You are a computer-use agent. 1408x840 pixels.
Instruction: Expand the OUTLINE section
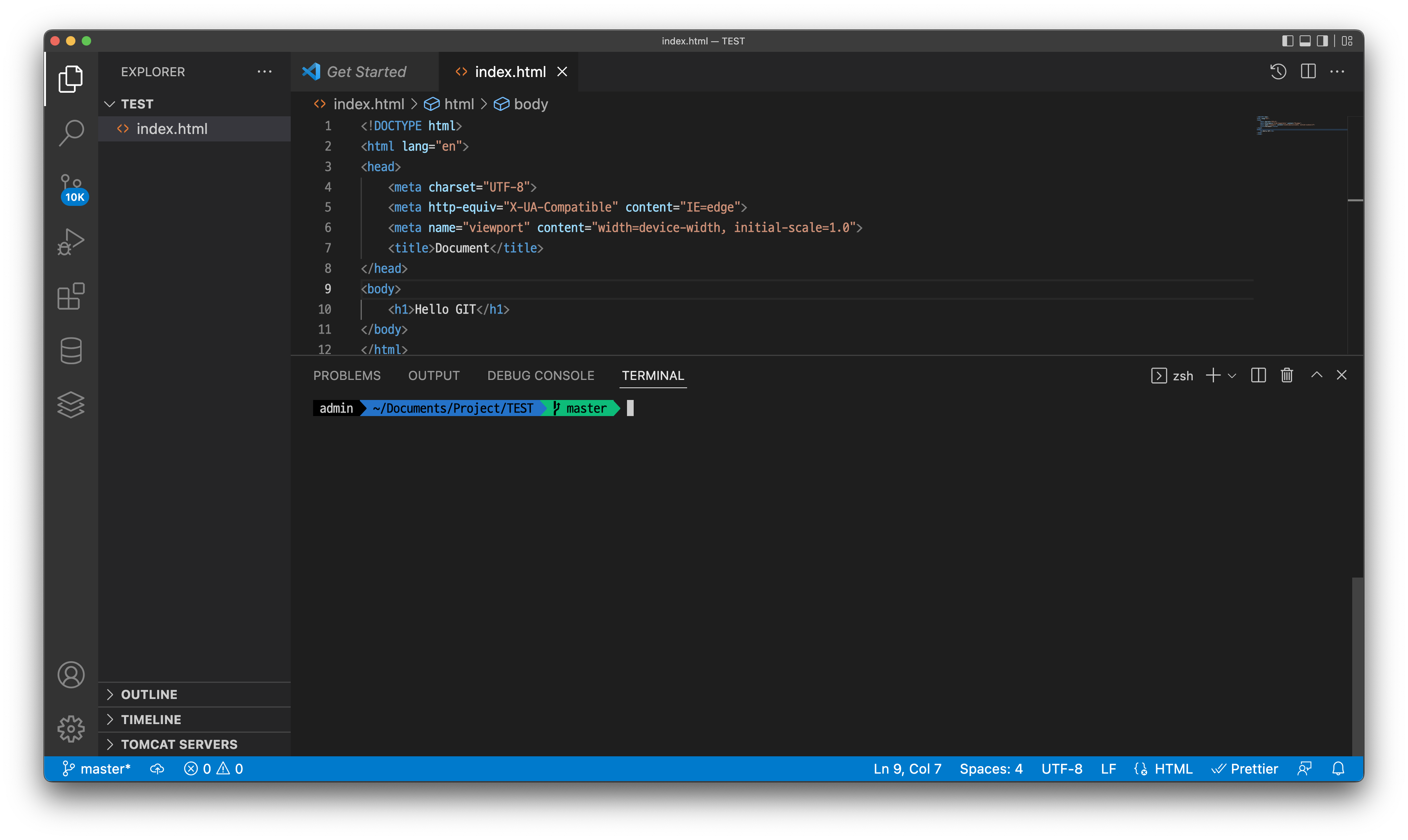click(x=149, y=695)
